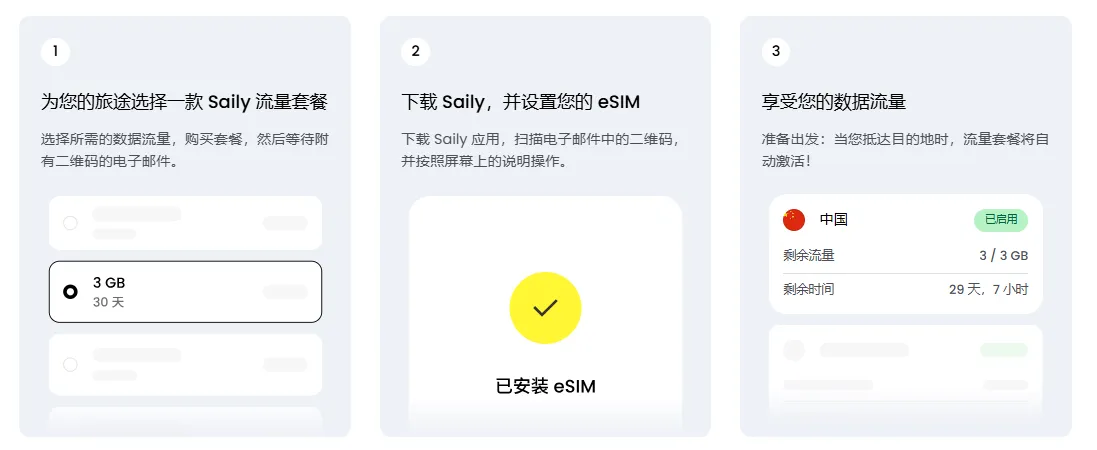Click the heading 为您的旅途选择一款 Saily 流量套餐

184,102
